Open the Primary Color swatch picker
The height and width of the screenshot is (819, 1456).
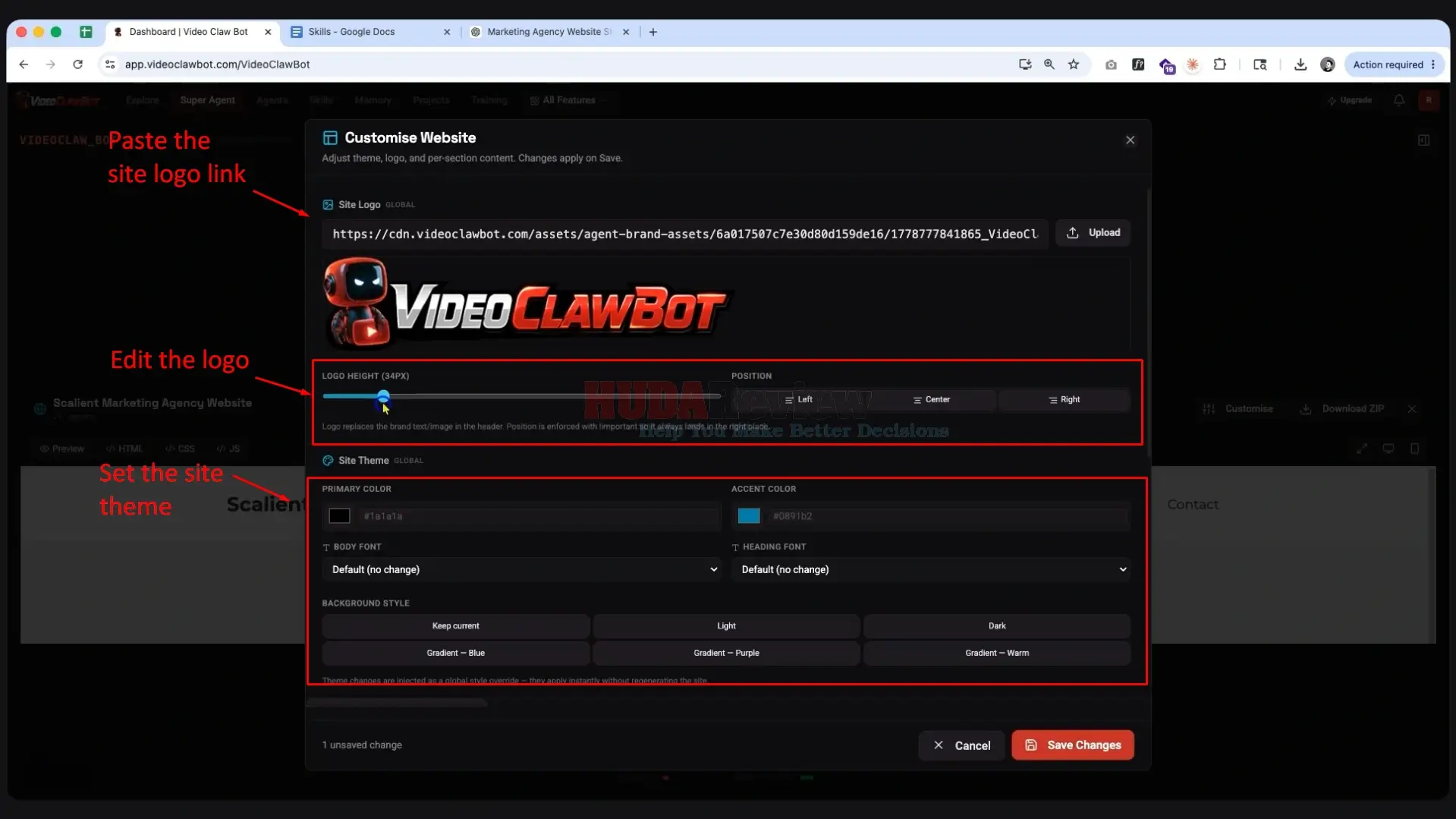coord(339,516)
